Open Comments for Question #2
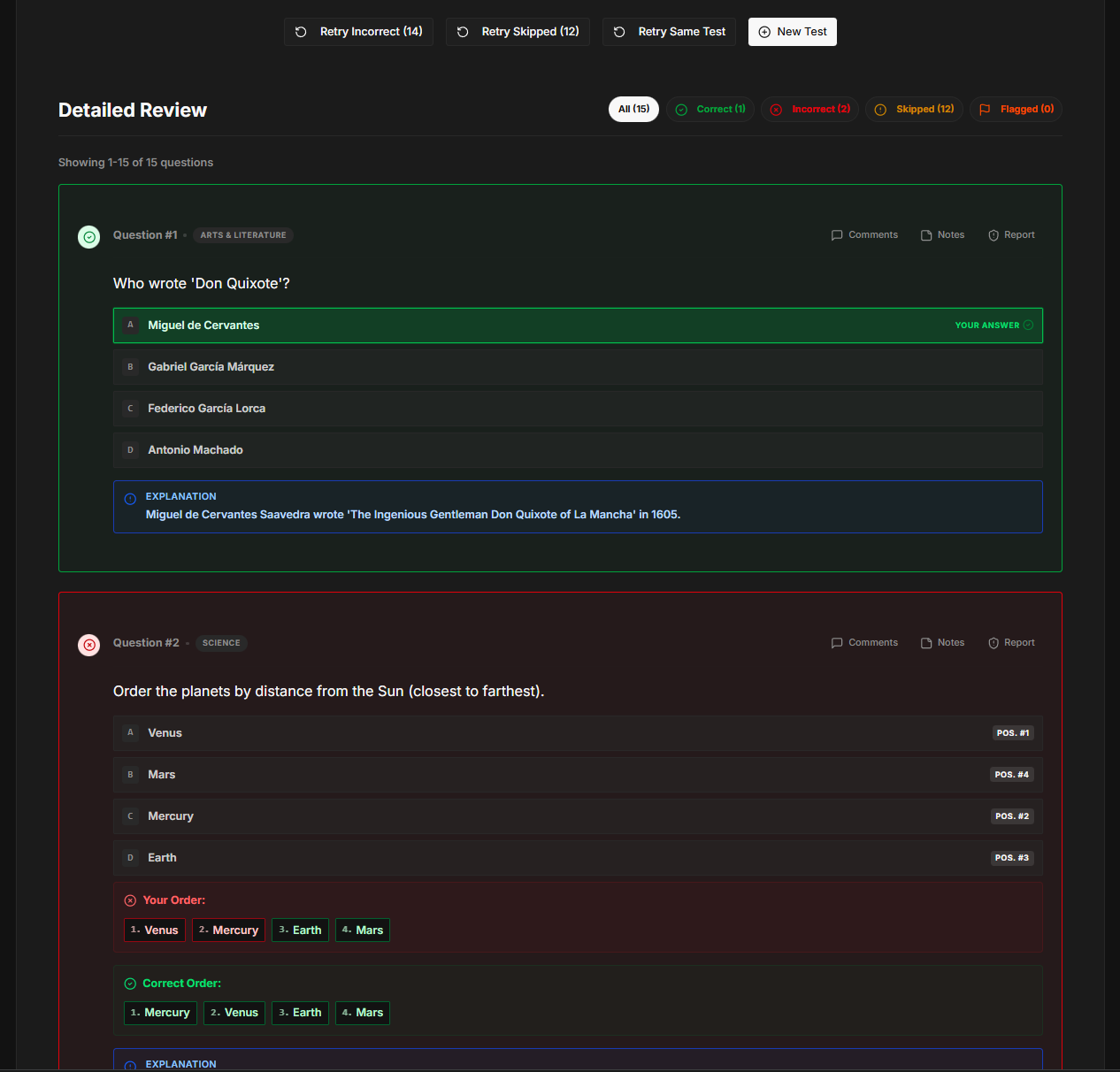 click(864, 643)
